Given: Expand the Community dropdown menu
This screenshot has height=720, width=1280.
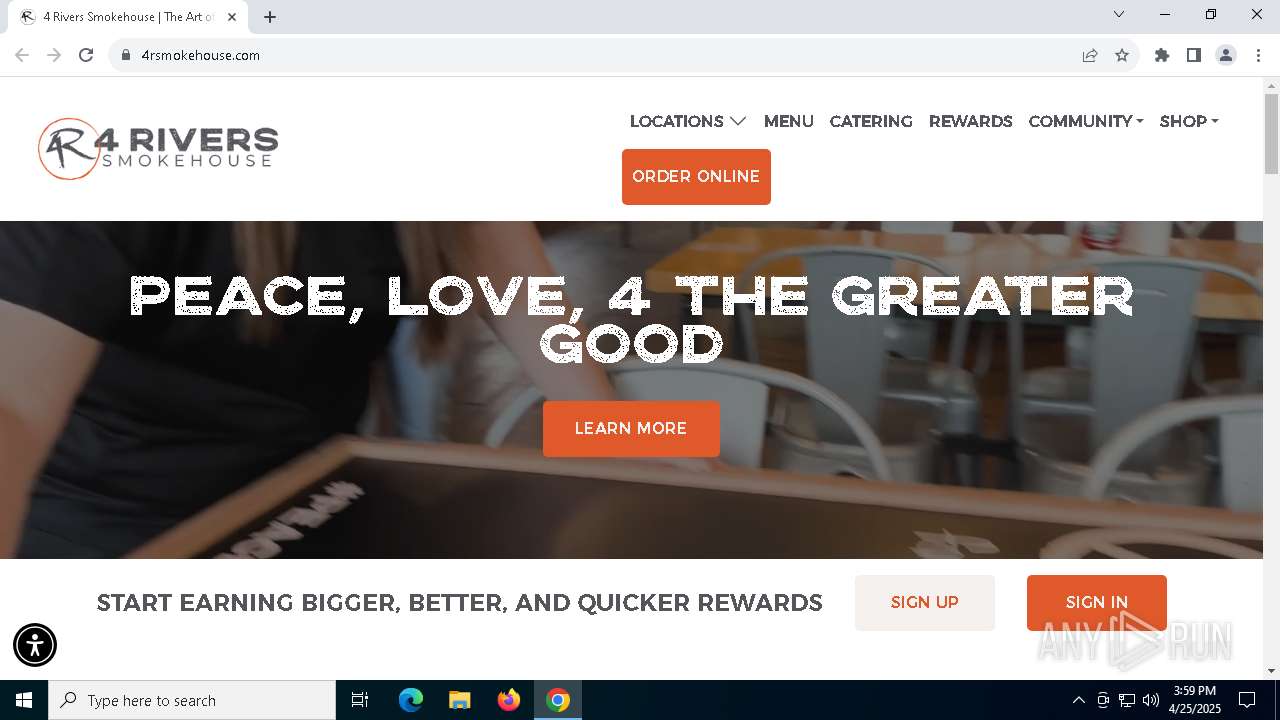Looking at the screenshot, I should click(1086, 121).
